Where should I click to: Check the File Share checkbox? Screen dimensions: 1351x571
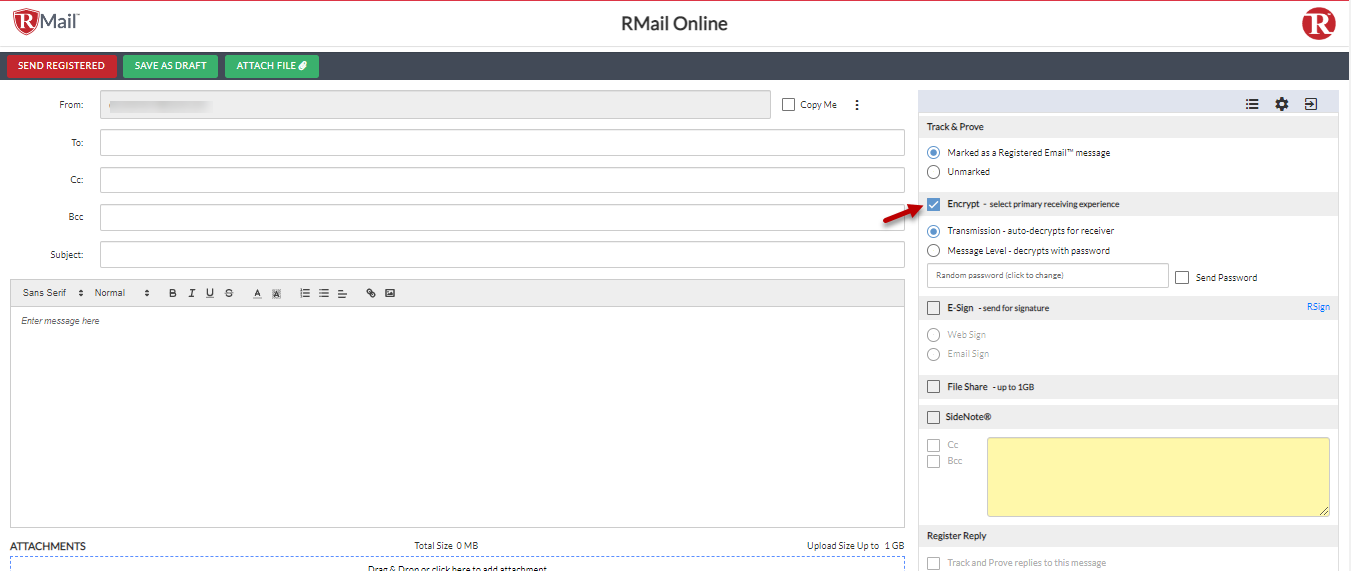[934, 386]
